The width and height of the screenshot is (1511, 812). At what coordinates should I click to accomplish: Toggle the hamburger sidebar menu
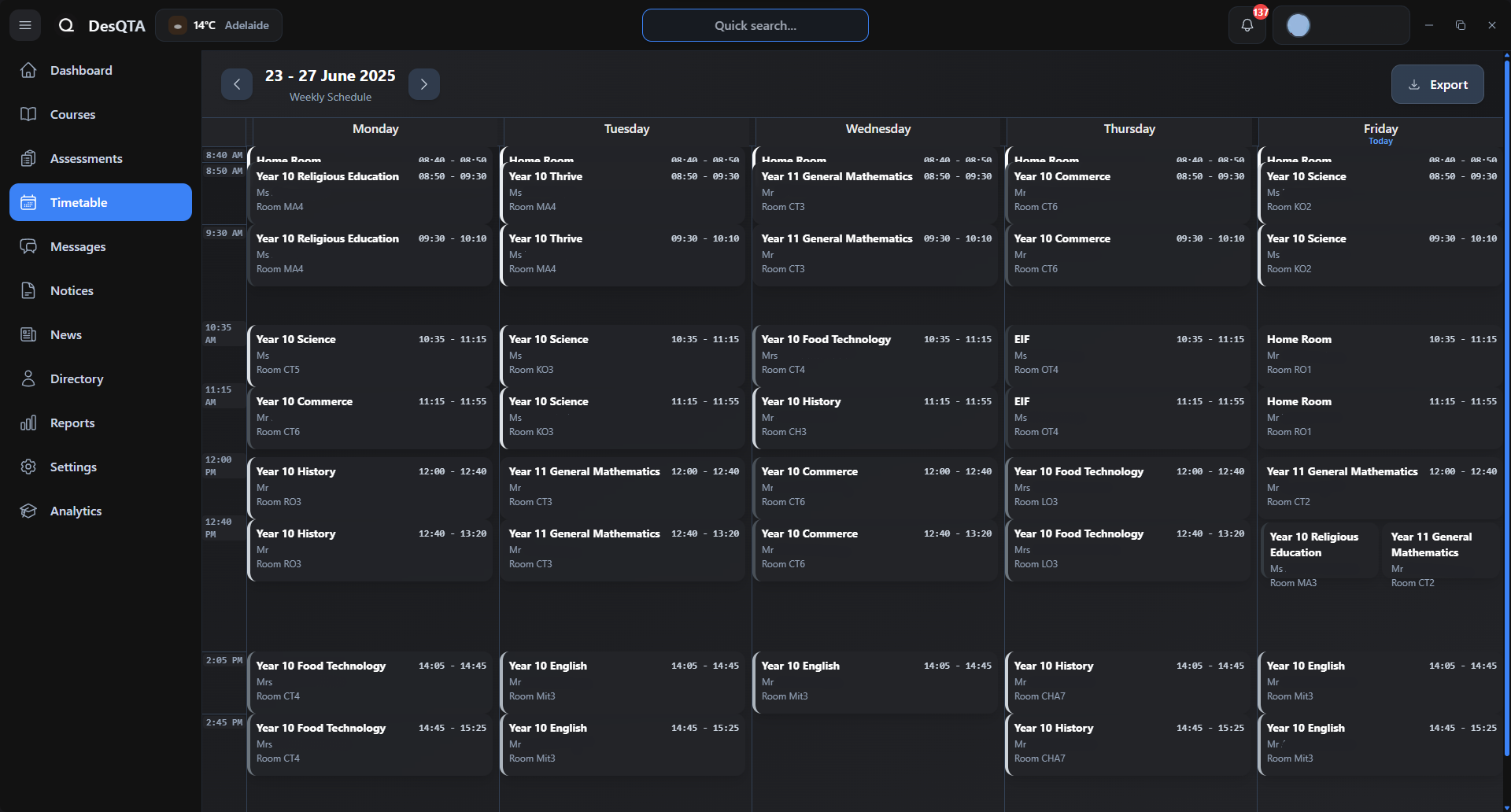coord(25,25)
